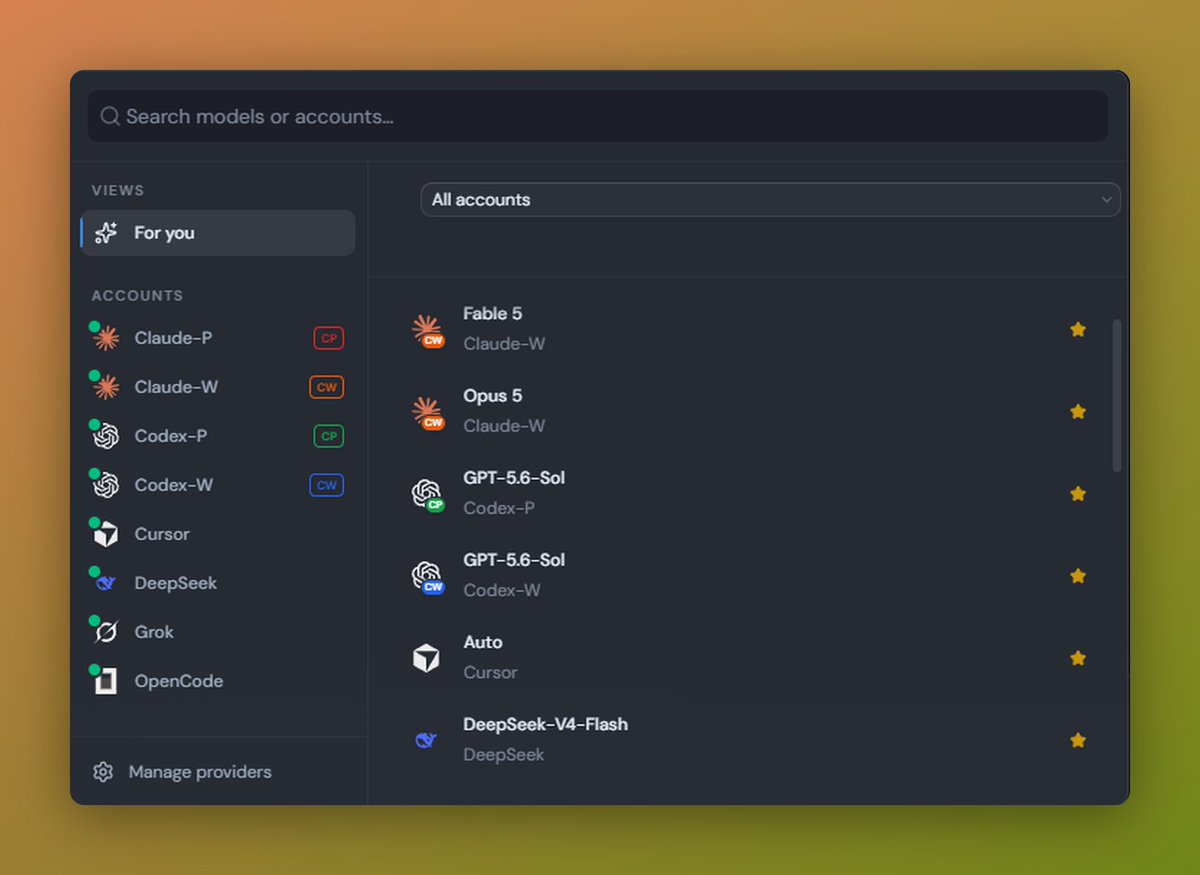The image size is (1200, 875).
Task: Click the Grok slashed-circle icon in sidebar
Action: pos(106,632)
